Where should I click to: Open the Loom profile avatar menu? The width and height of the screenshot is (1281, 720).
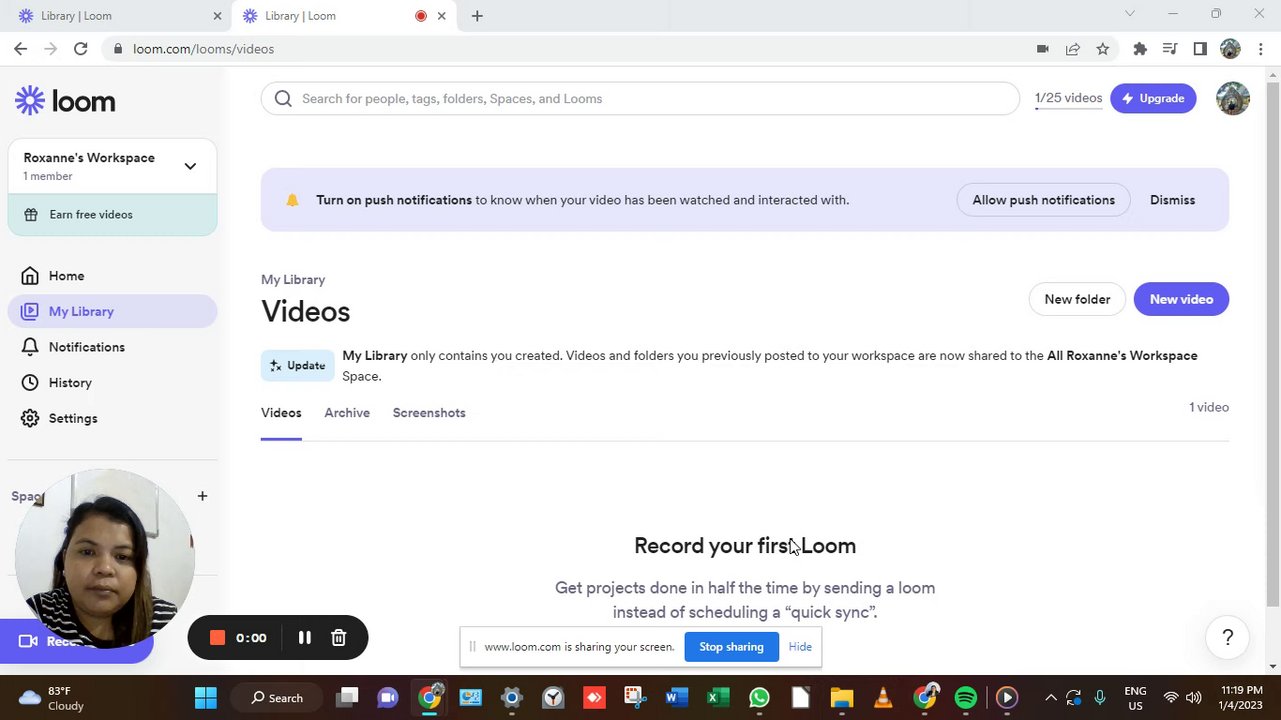pyautogui.click(x=1233, y=98)
